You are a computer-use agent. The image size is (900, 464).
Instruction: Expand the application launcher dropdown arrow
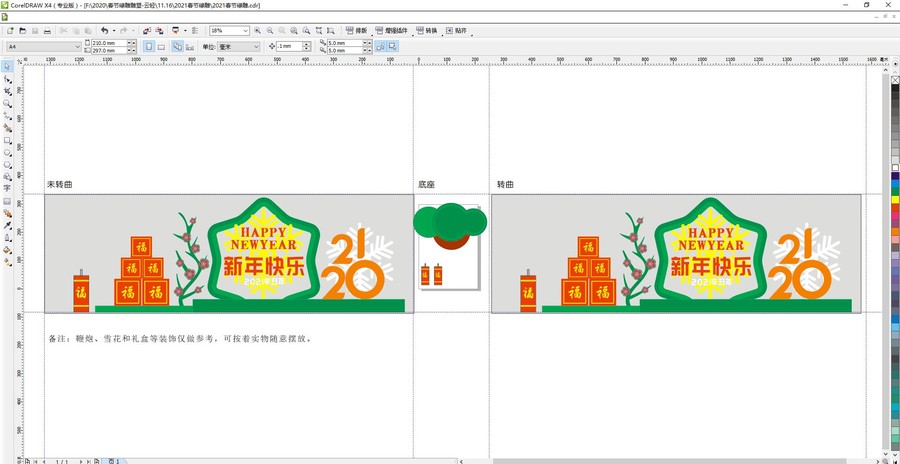click(x=185, y=30)
